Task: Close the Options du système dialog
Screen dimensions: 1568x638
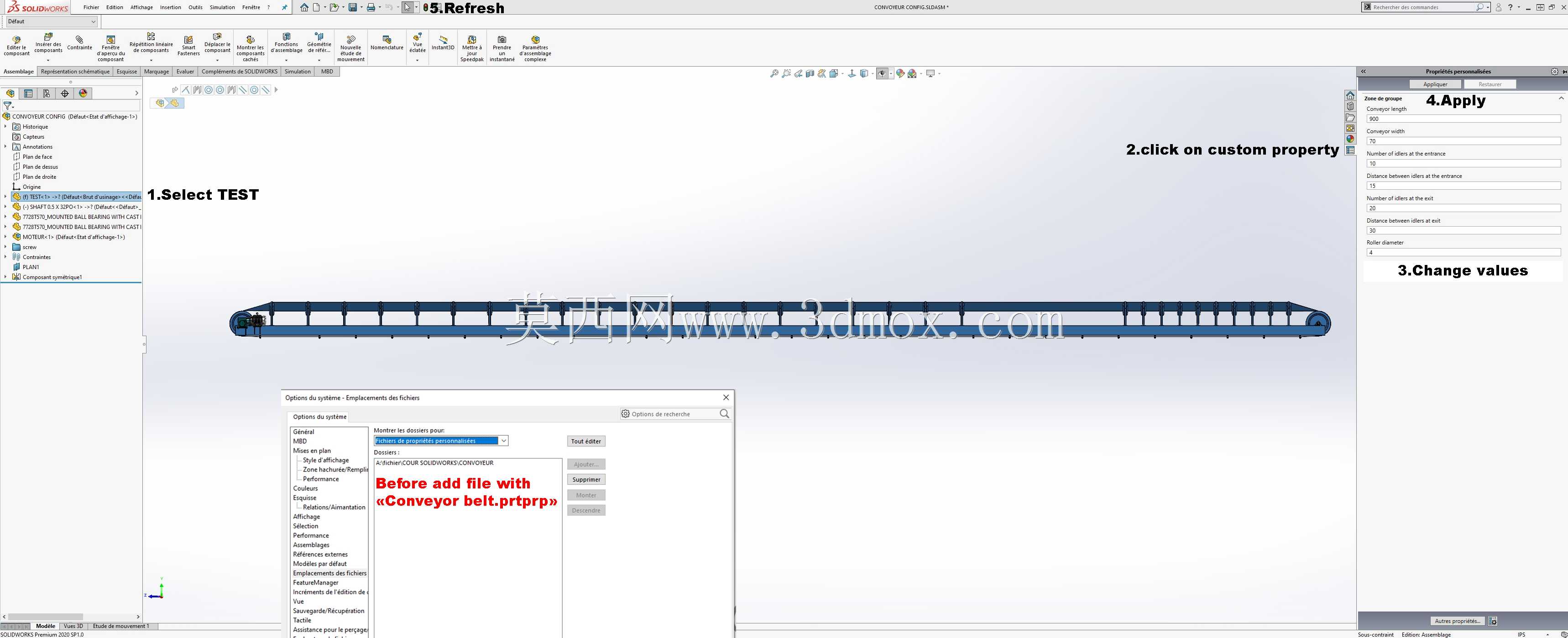Action: [726, 397]
